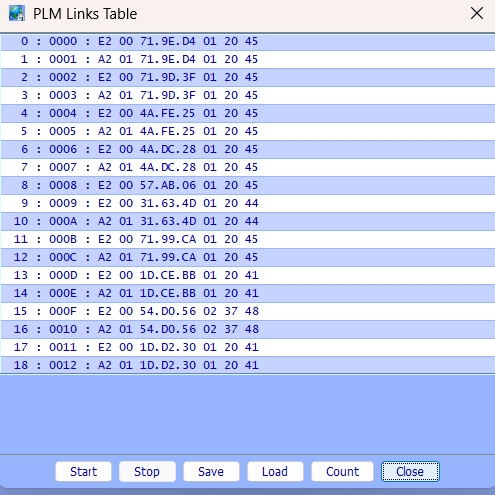
Task: Click the Load button
Action: point(275,471)
